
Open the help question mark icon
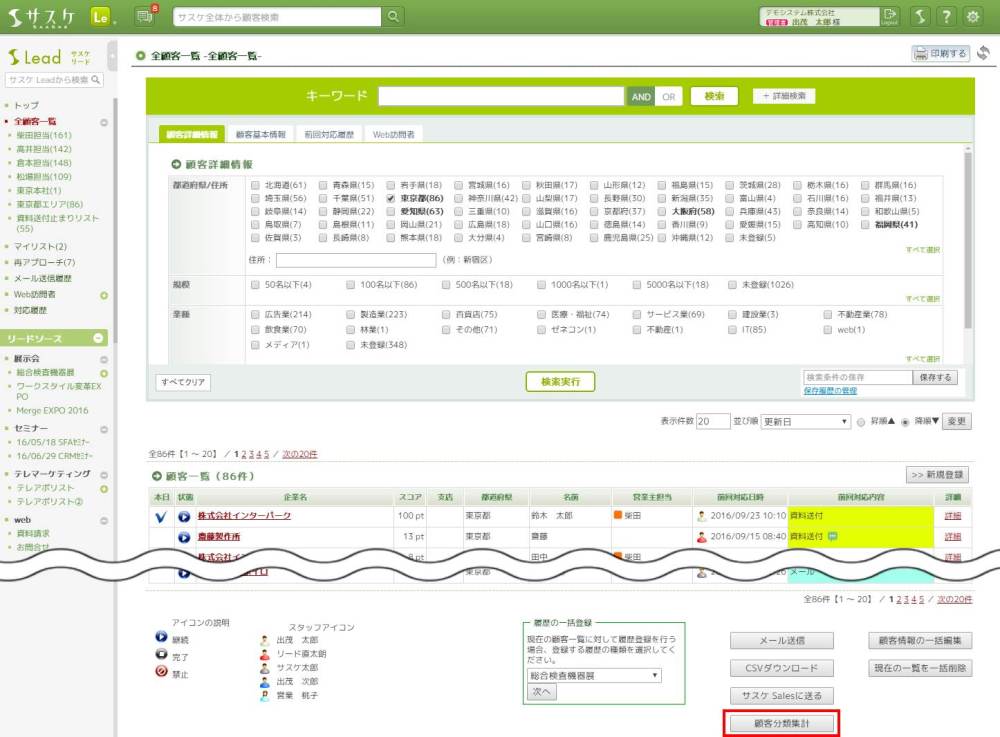click(x=946, y=17)
